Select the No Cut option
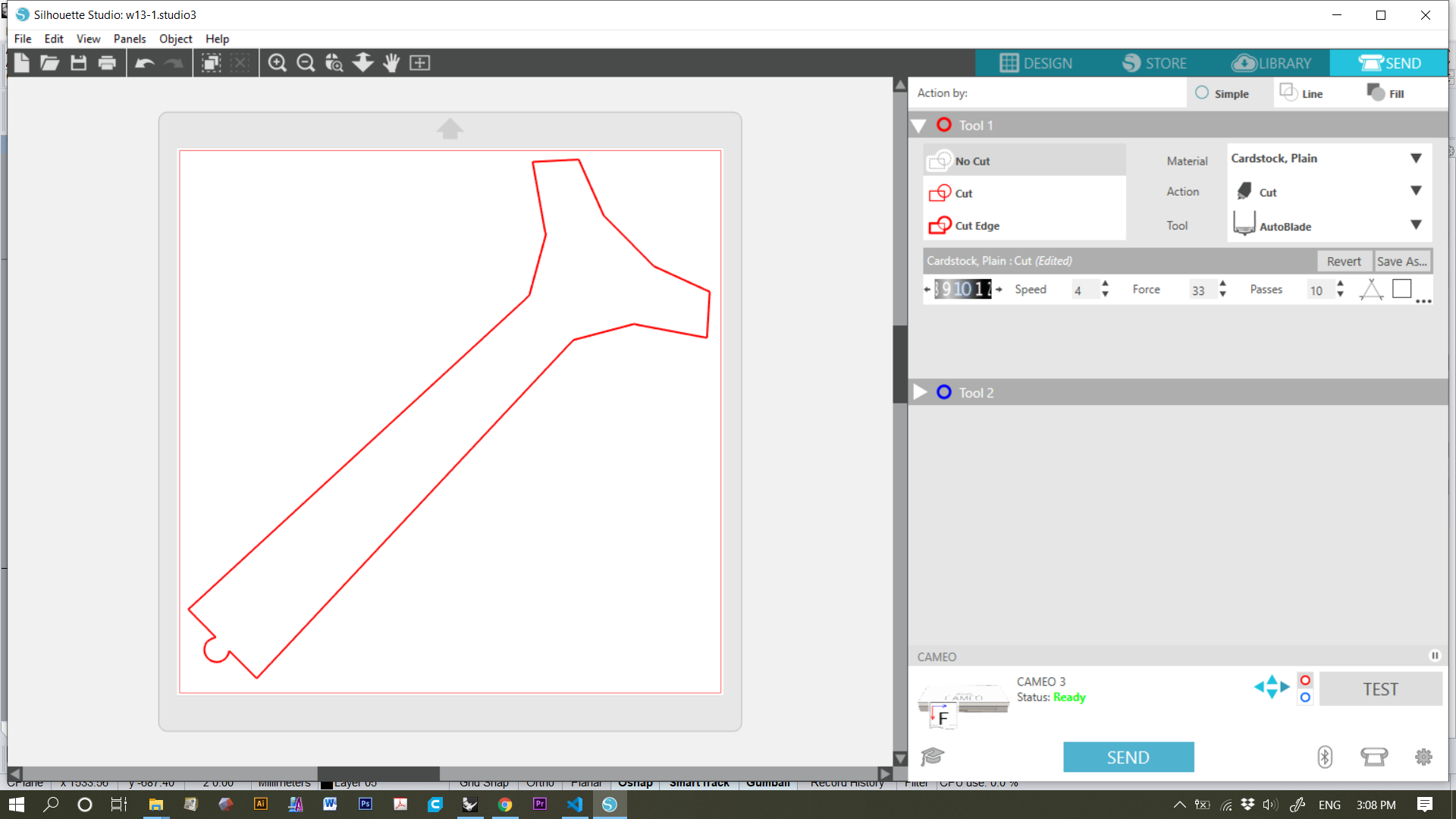1456x819 pixels. click(x=972, y=161)
